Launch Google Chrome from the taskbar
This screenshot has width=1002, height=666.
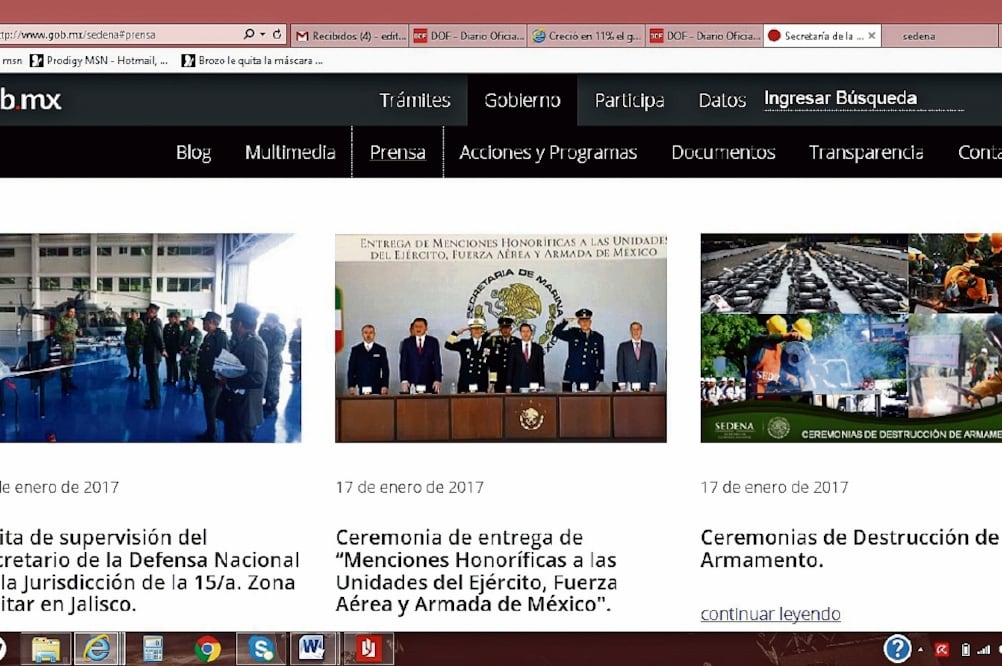(x=207, y=648)
